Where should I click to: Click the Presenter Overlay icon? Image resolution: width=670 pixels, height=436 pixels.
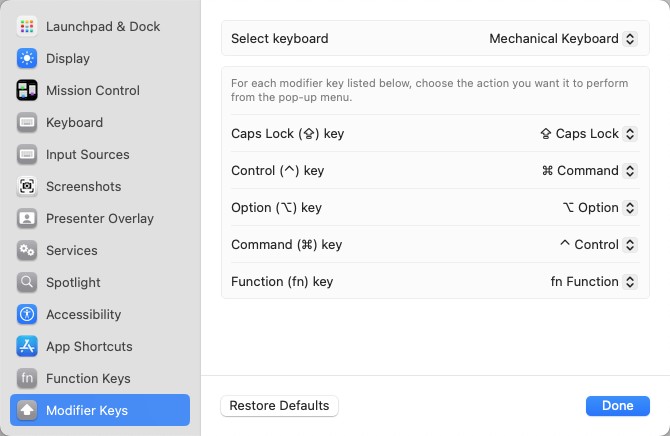(x=27, y=218)
